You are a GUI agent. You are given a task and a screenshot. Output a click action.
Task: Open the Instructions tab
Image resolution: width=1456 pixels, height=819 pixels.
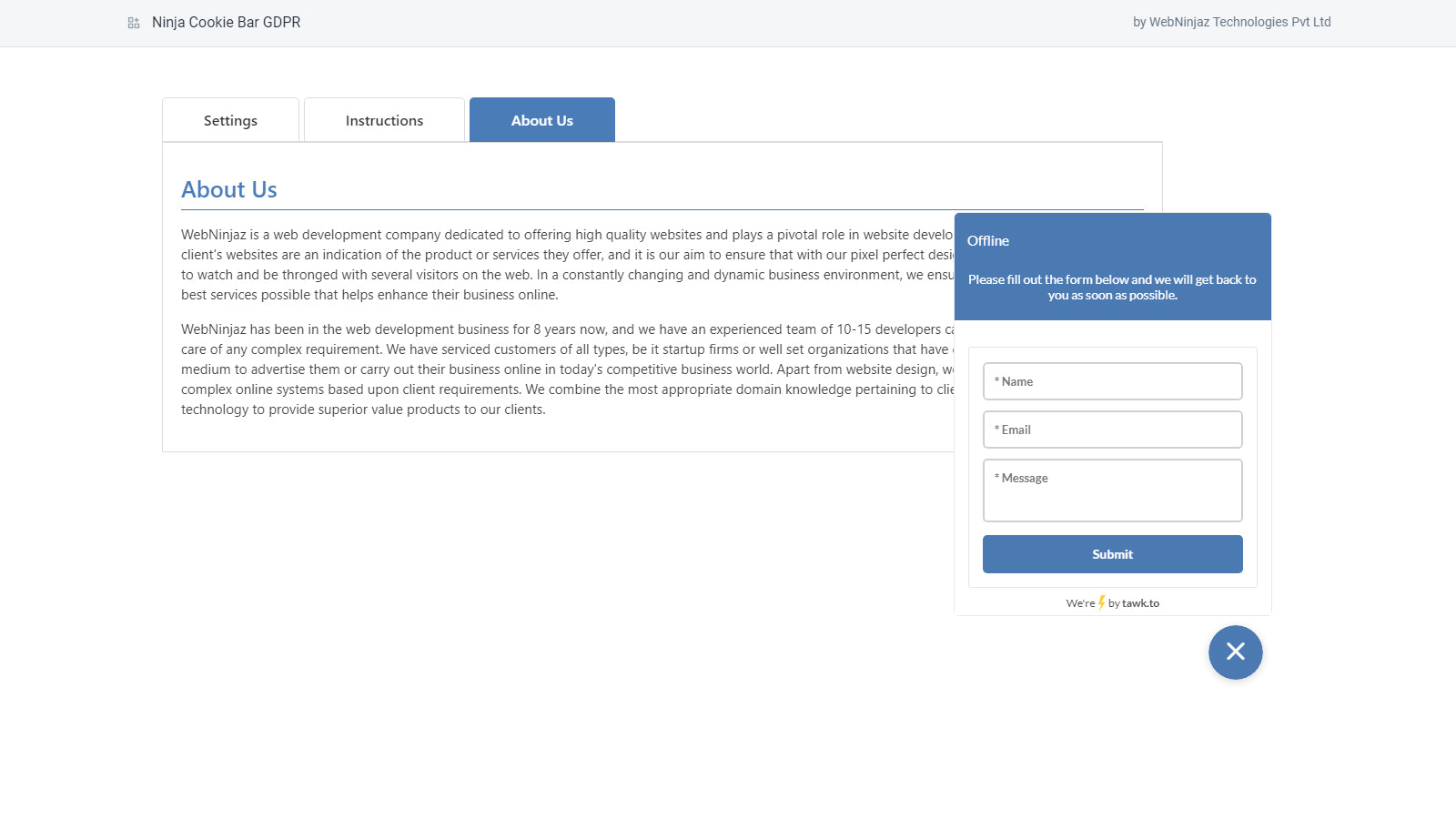point(384,120)
